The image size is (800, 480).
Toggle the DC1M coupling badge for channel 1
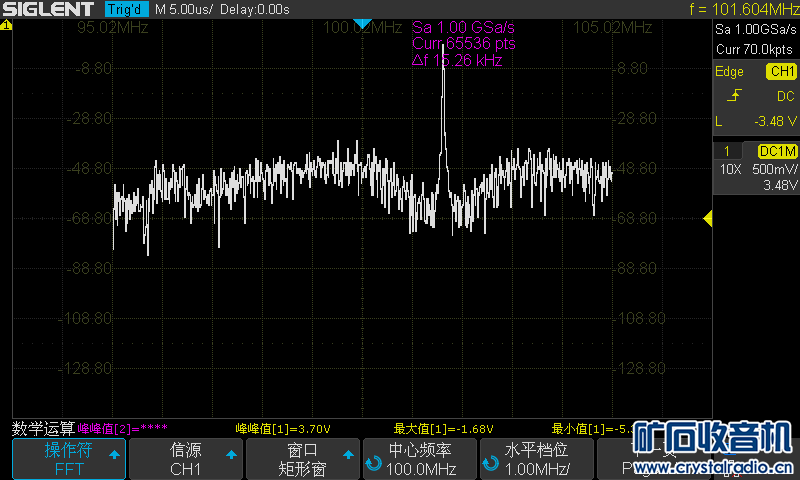pyautogui.click(x=777, y=151)
